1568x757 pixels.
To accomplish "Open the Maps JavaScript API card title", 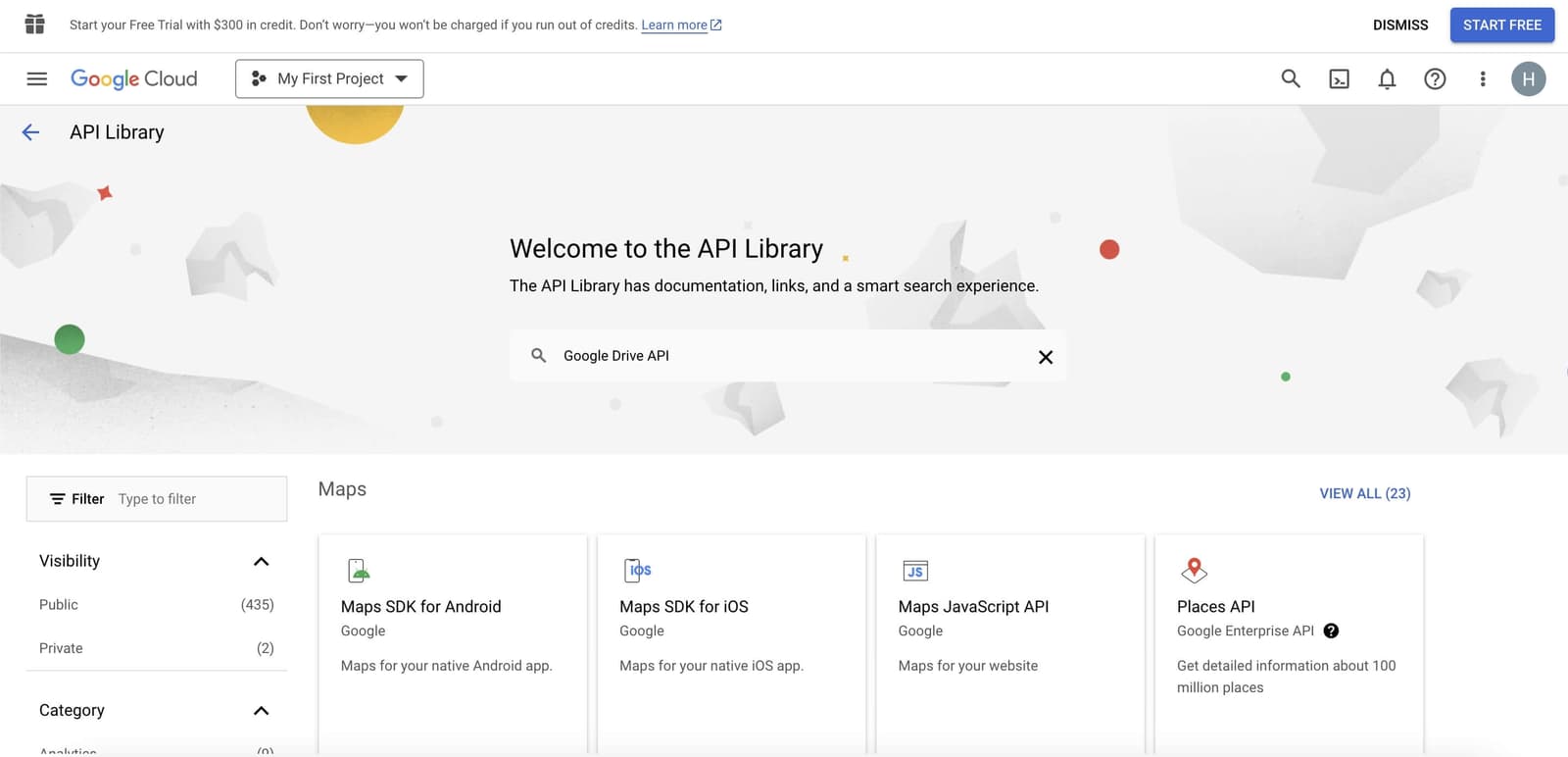I will coord(973,607).
